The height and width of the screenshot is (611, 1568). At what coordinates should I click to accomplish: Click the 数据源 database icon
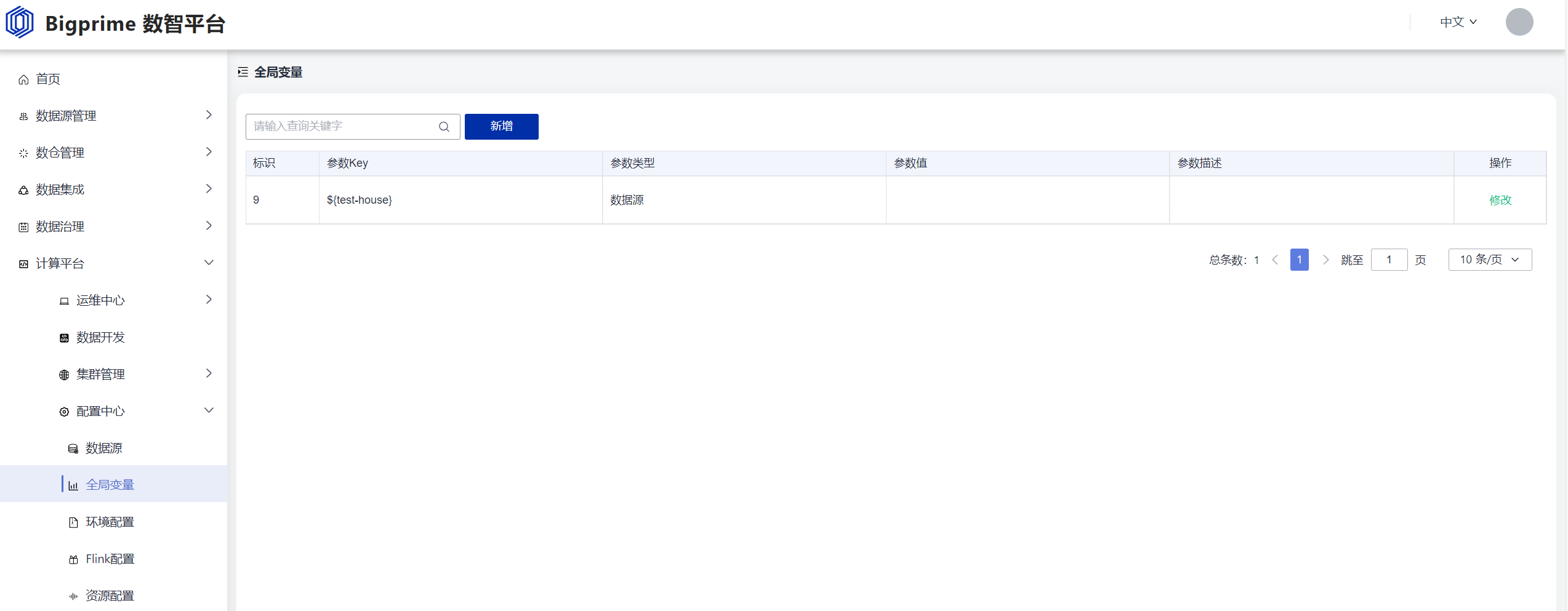tap(73, 449)
